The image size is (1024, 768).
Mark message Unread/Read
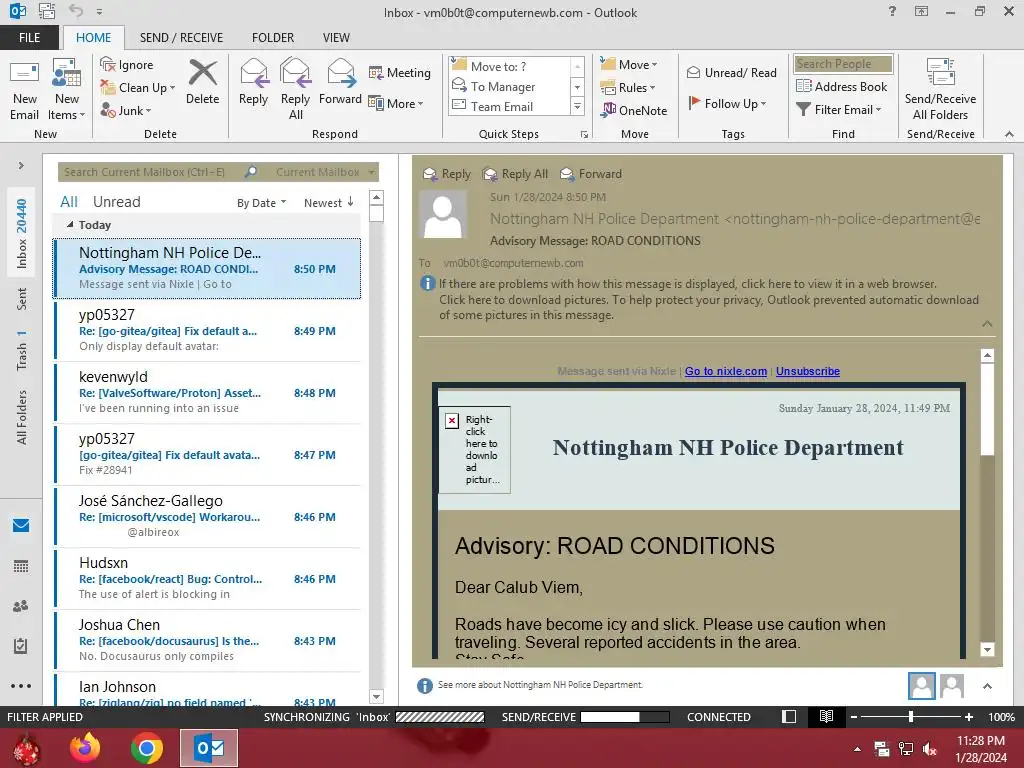[731, 72]
